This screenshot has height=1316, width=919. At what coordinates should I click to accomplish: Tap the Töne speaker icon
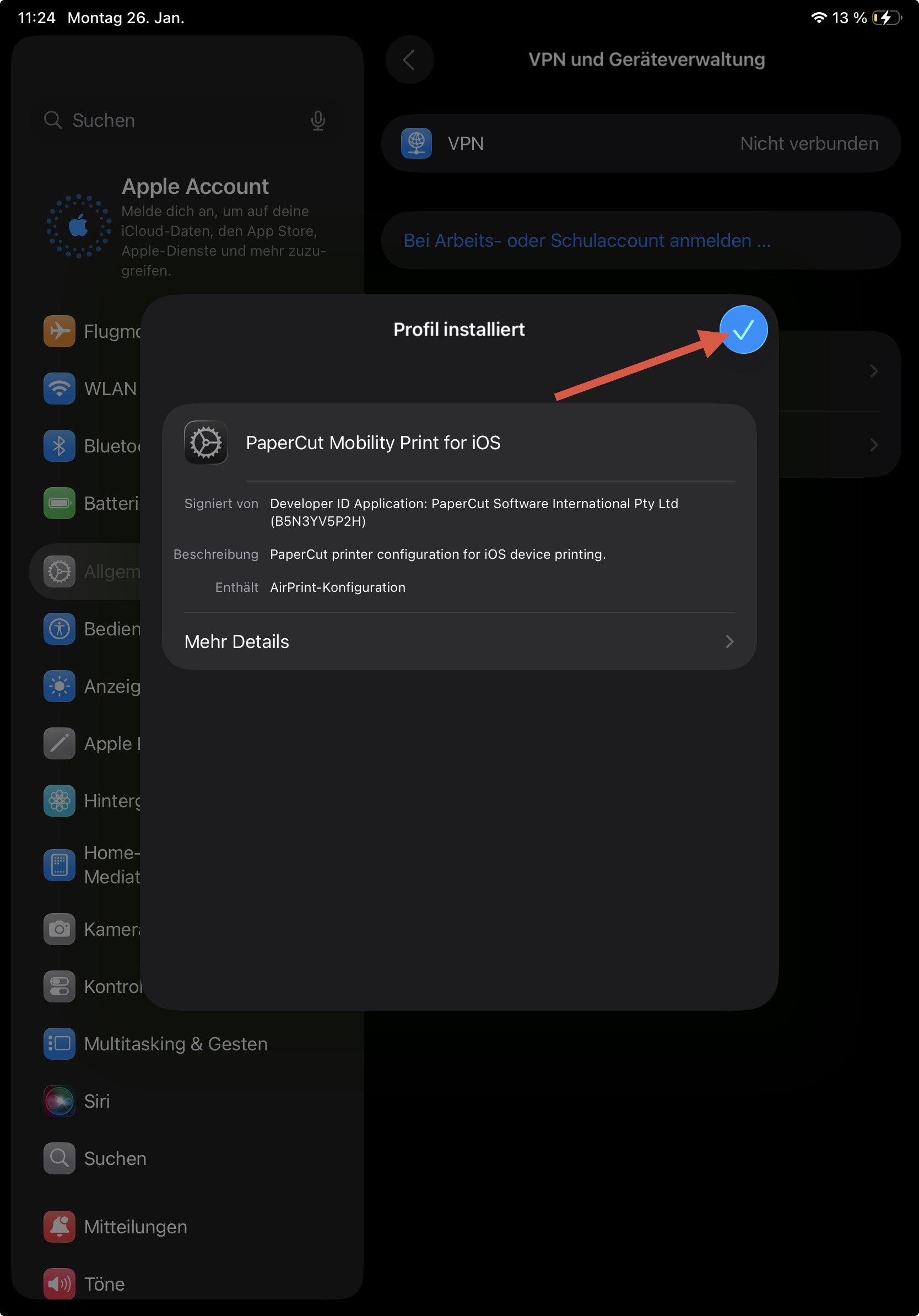[60, 1284]
